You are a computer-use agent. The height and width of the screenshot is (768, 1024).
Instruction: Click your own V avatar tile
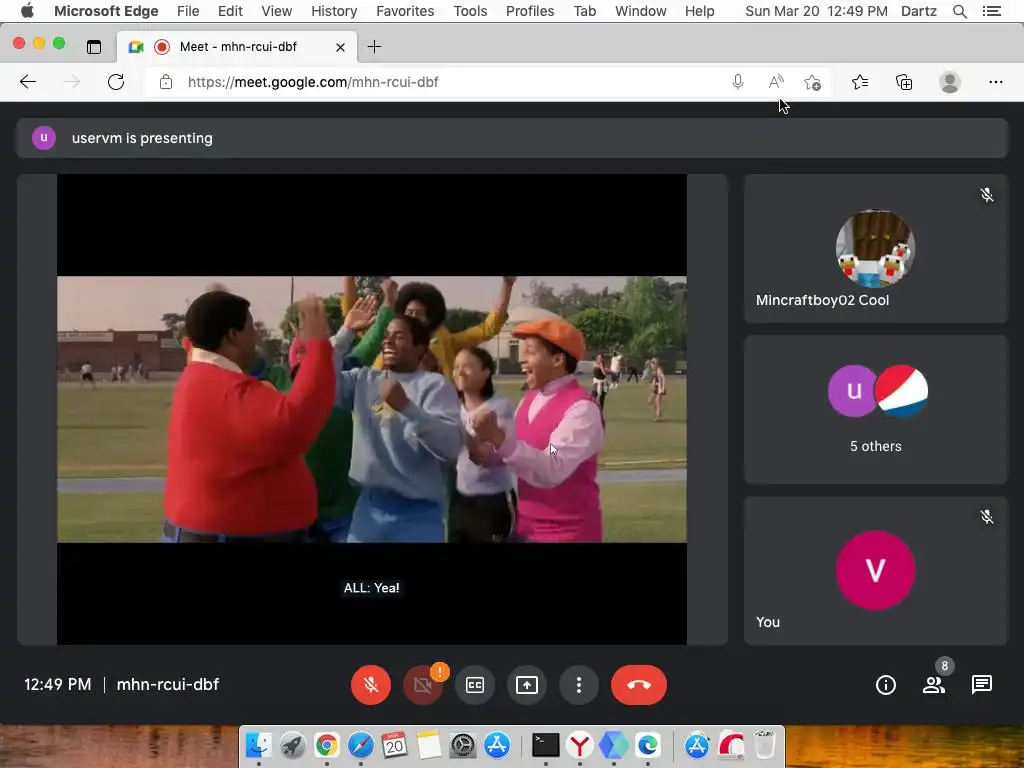click(x=876, y=570)
